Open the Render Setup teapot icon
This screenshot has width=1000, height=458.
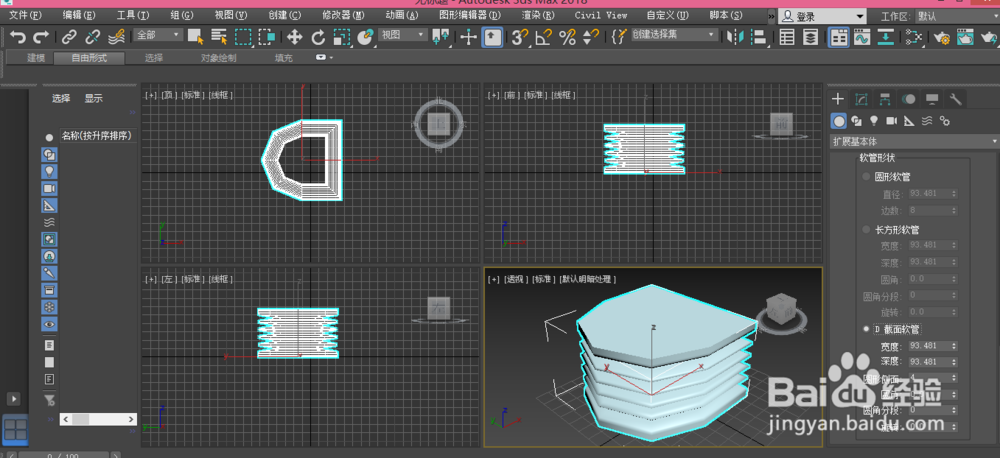pyautogui.click(x=942, y=38)
